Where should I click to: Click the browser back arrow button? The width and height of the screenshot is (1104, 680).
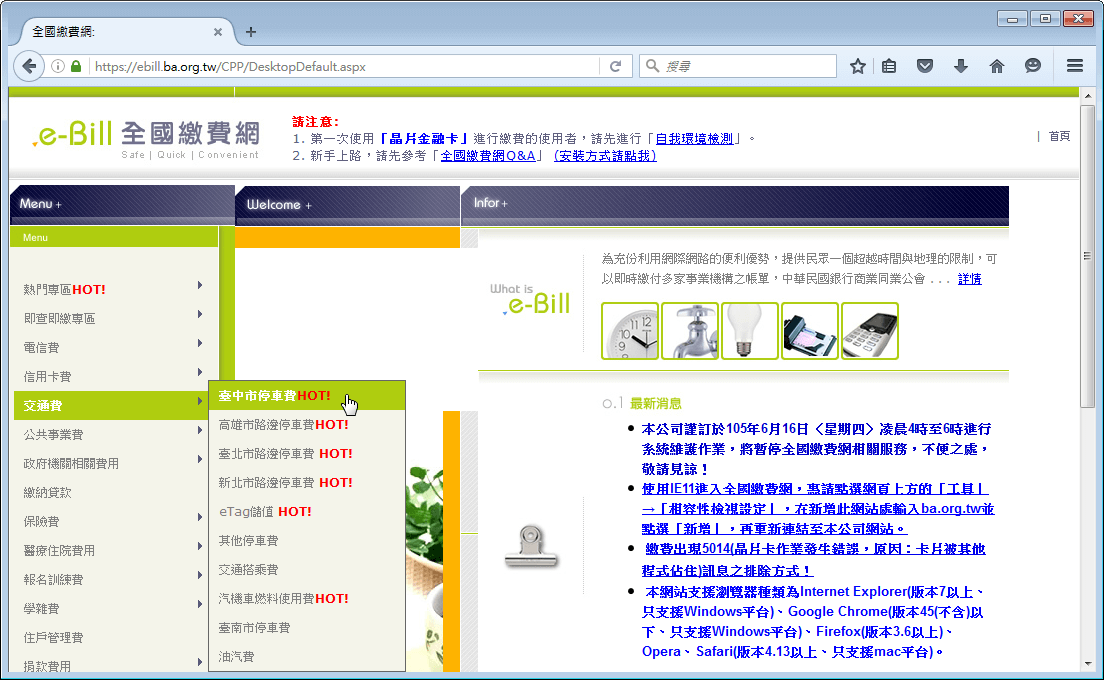pos(30,66)
